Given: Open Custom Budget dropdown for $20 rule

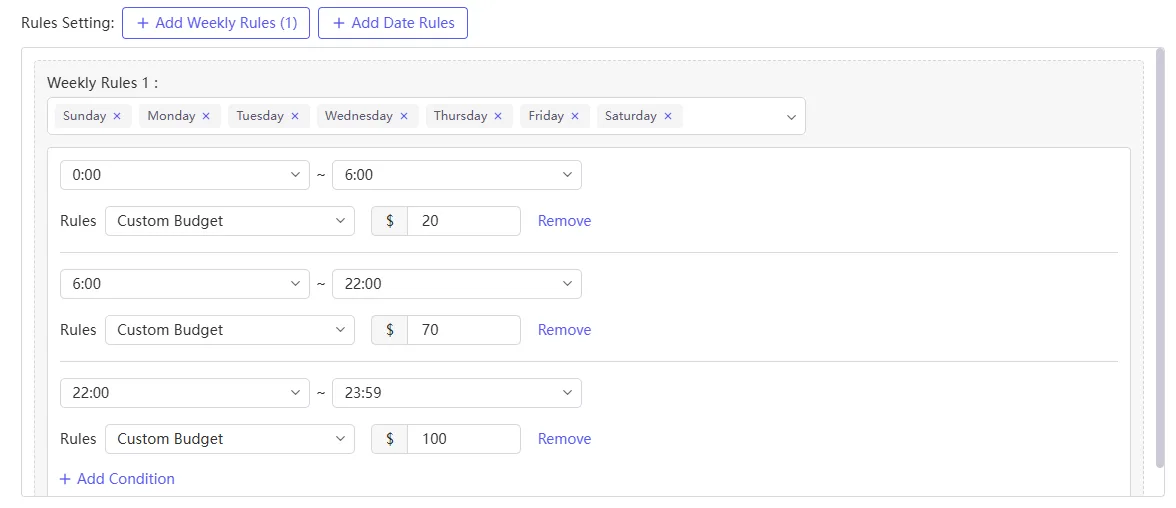Looking at the screenshot, I should coord(230,221).
